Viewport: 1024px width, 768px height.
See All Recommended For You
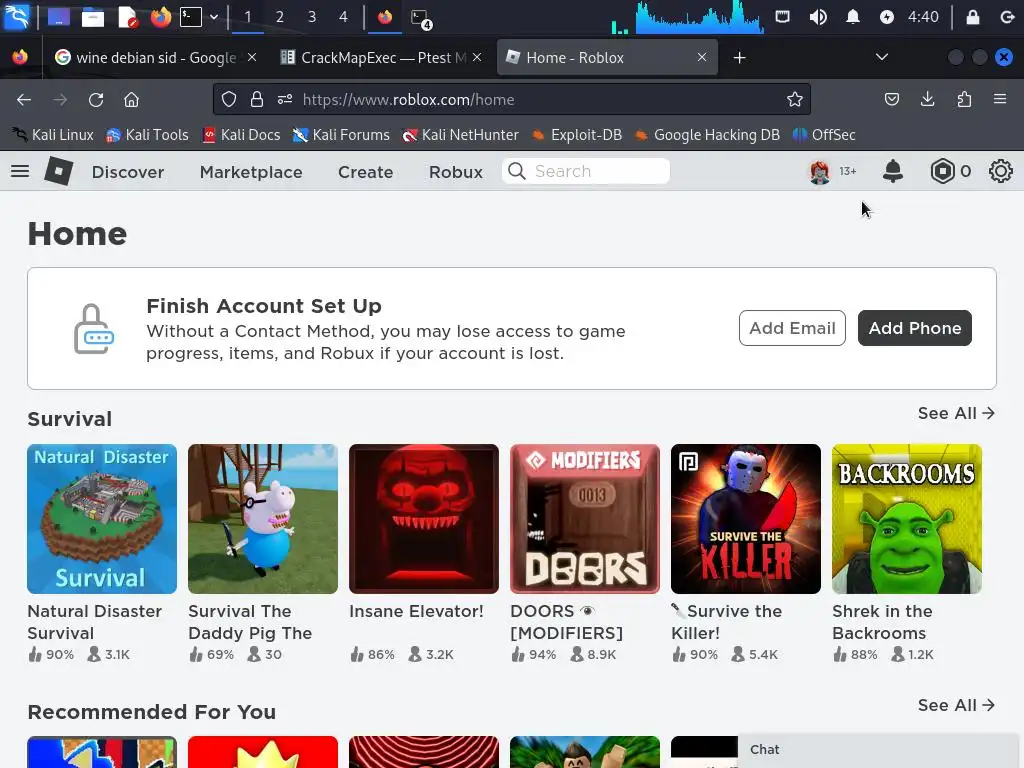tap(956, 705)
